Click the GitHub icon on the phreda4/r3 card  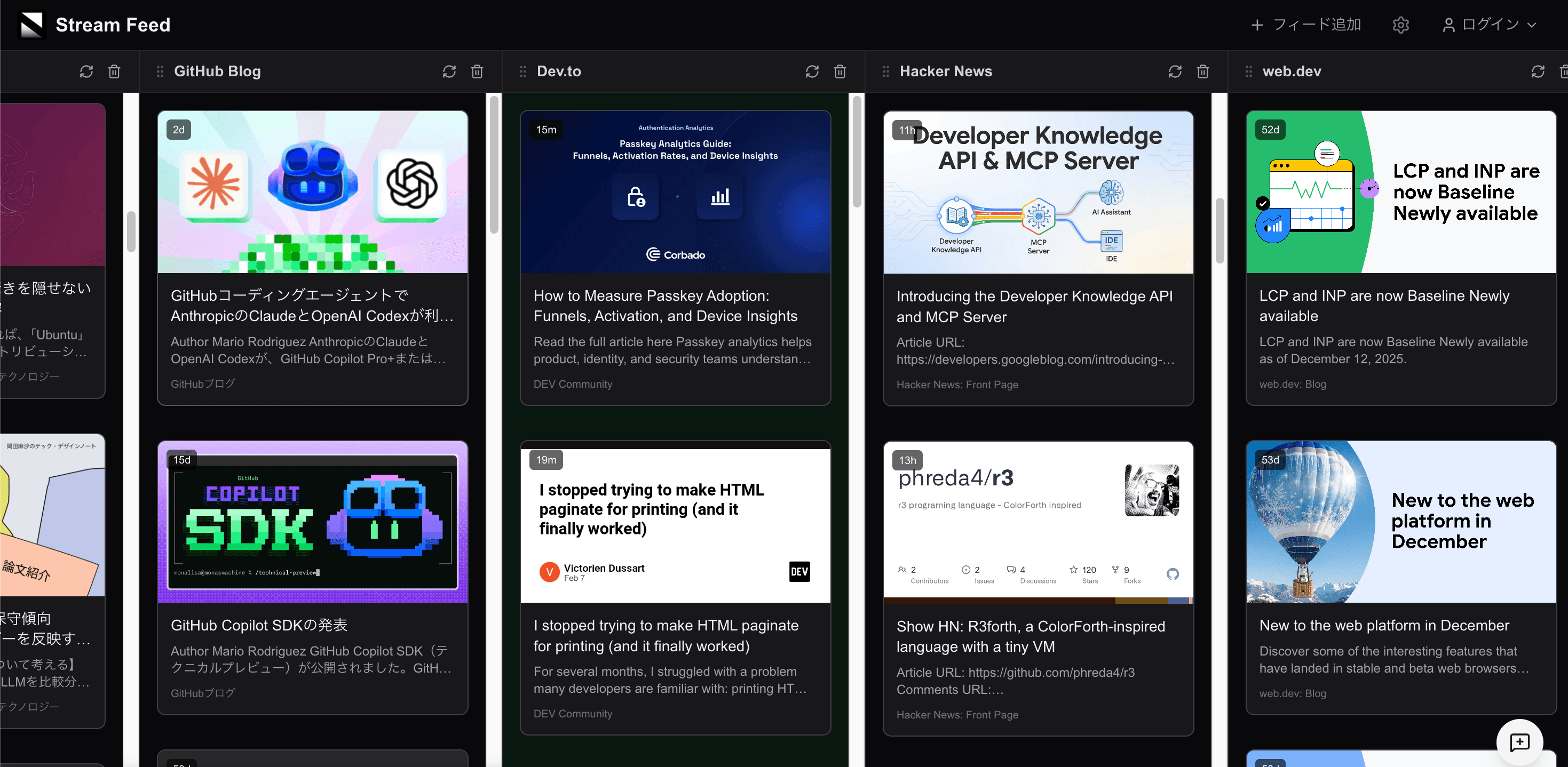1173,573
